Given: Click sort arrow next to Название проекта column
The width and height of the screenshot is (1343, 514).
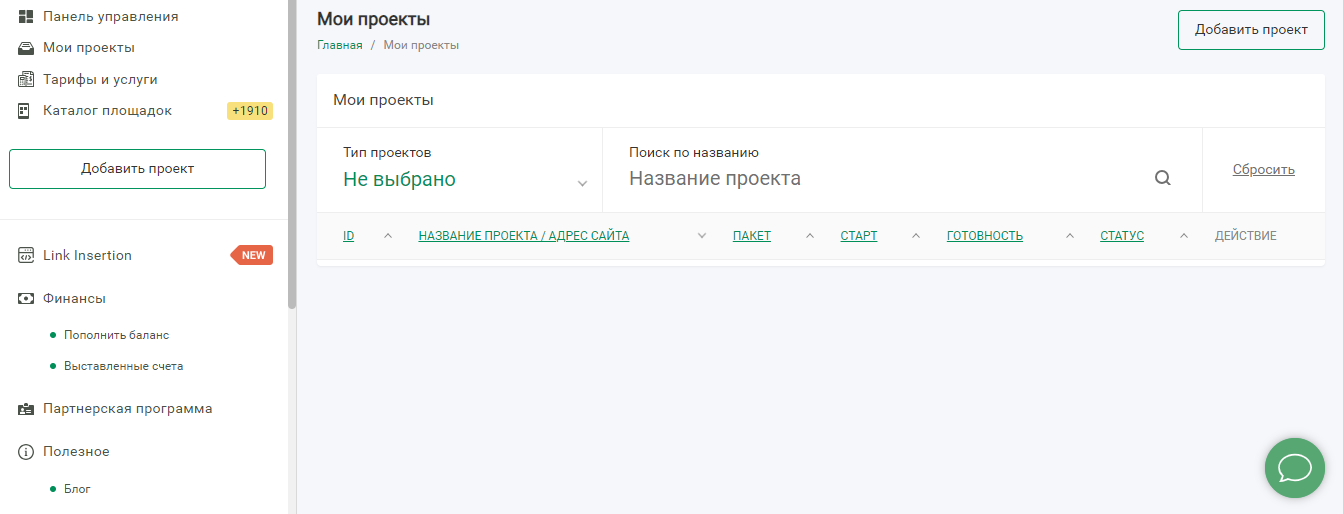Looking at the screenshot, I should pyautogui.click(x=702, y=236).
